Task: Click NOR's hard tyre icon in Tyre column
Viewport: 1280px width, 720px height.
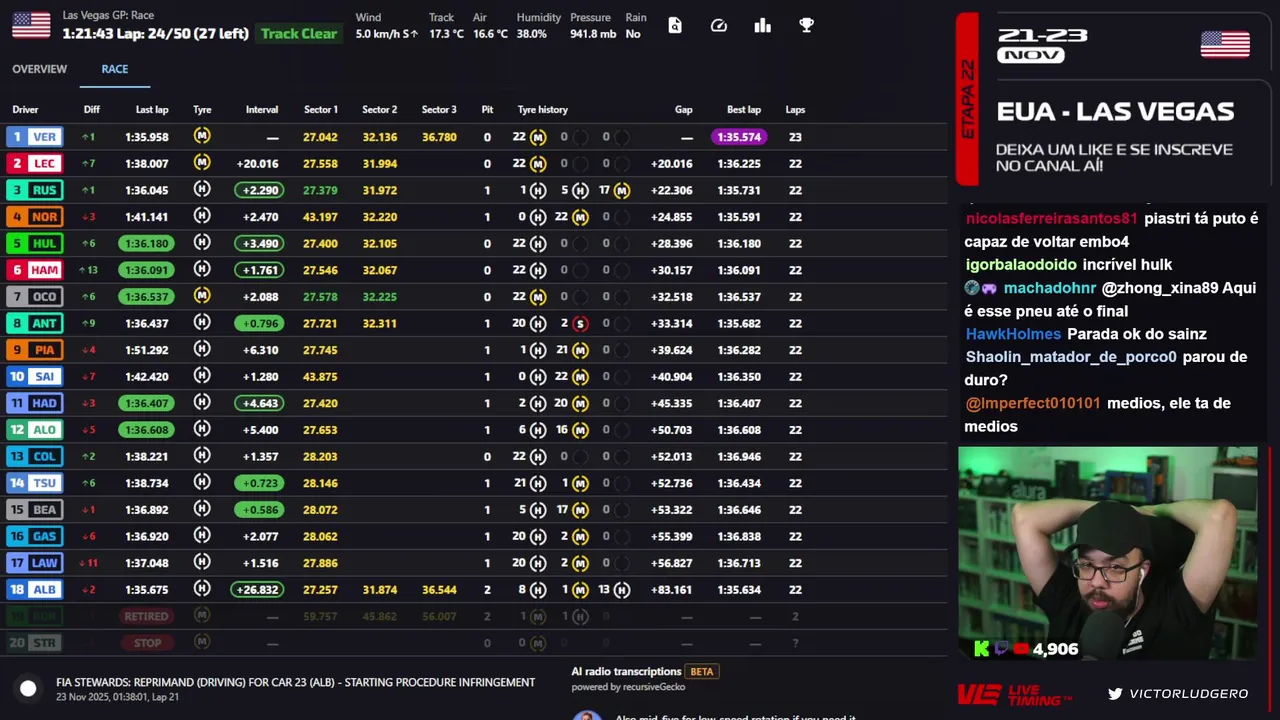Action: click(202, 216)
